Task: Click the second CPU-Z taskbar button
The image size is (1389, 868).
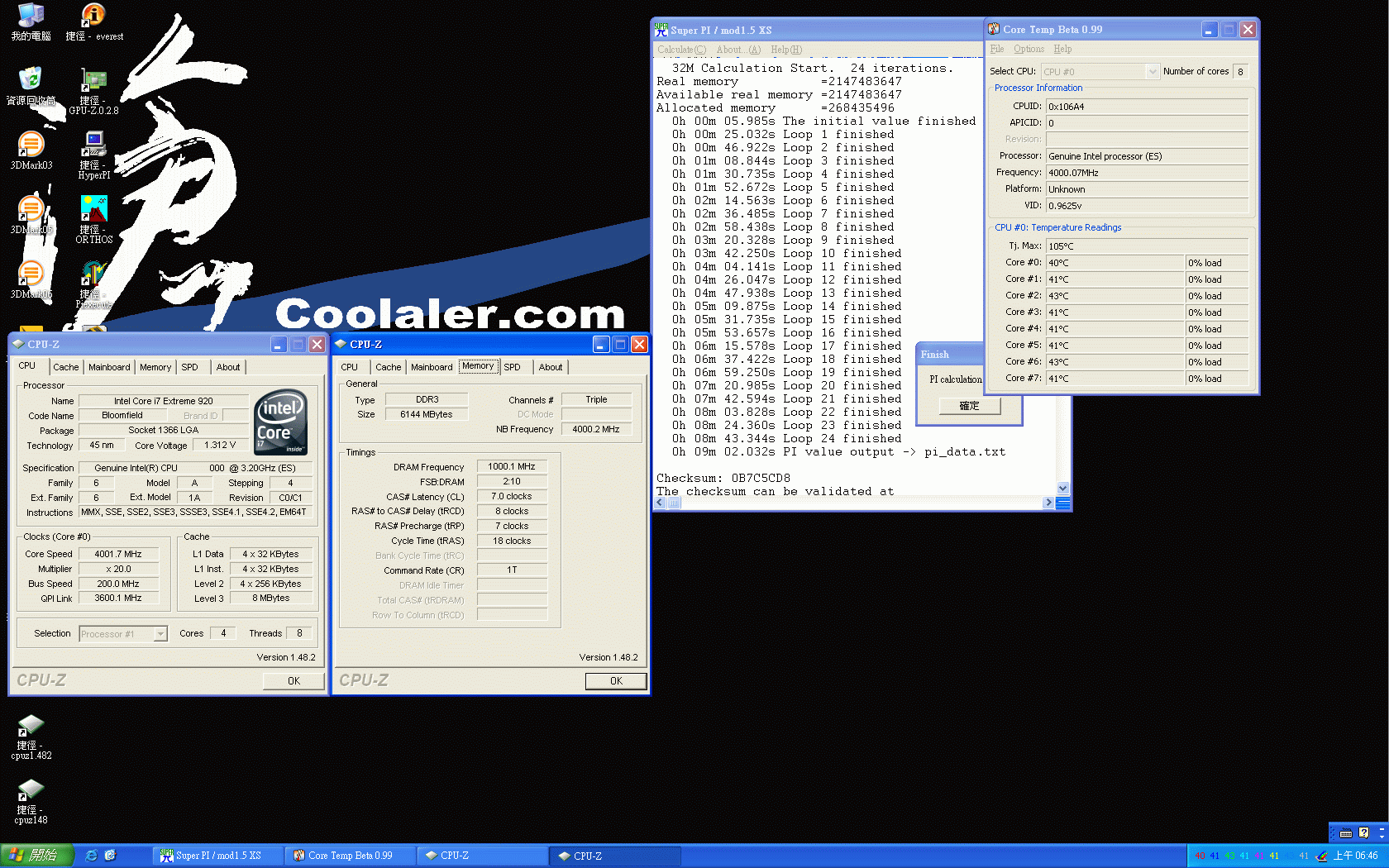Action: (x=616, y=856)
